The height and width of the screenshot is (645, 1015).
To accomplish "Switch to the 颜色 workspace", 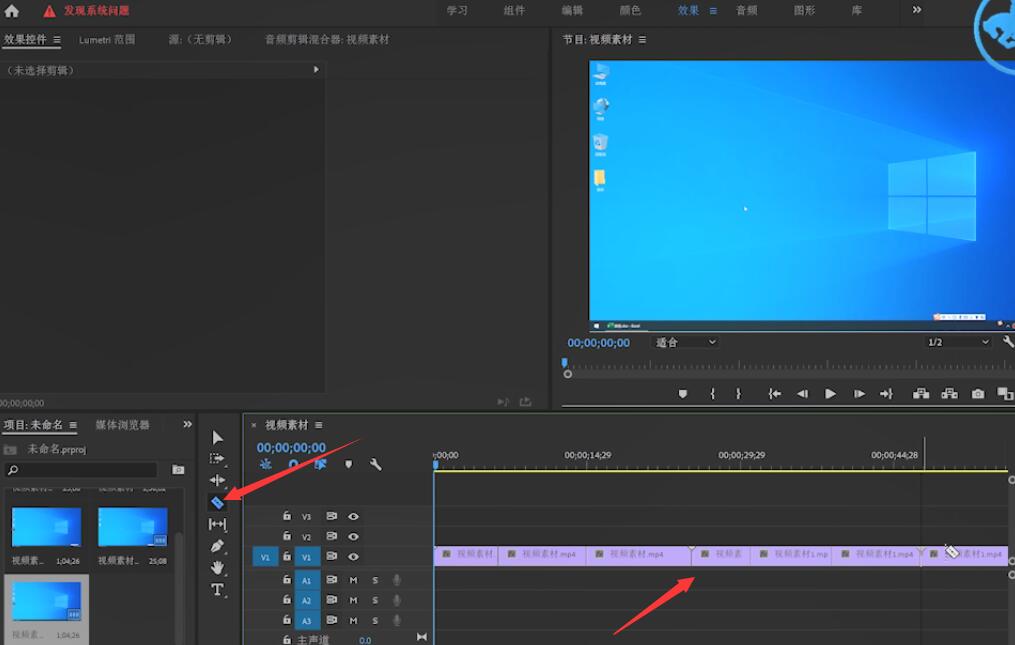I will pyautogui.click(x=630, y=10).
